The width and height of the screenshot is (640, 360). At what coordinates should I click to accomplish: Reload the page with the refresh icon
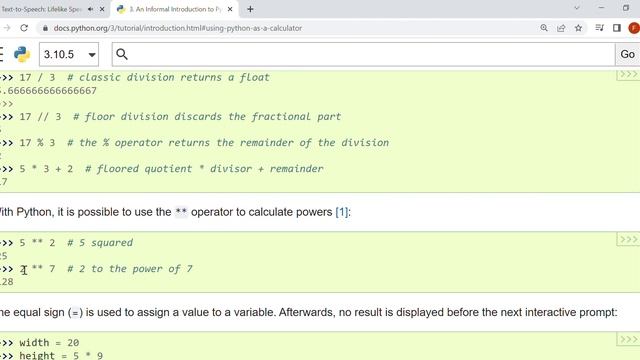click(24, 28)
